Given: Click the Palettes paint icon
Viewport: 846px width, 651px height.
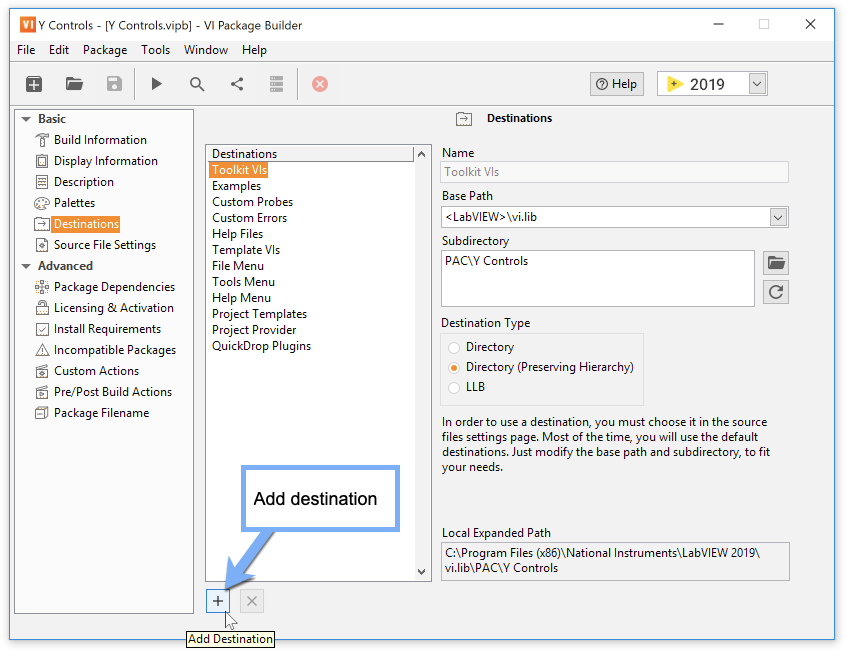Looking at the screenshot, I should pos(42,203).
